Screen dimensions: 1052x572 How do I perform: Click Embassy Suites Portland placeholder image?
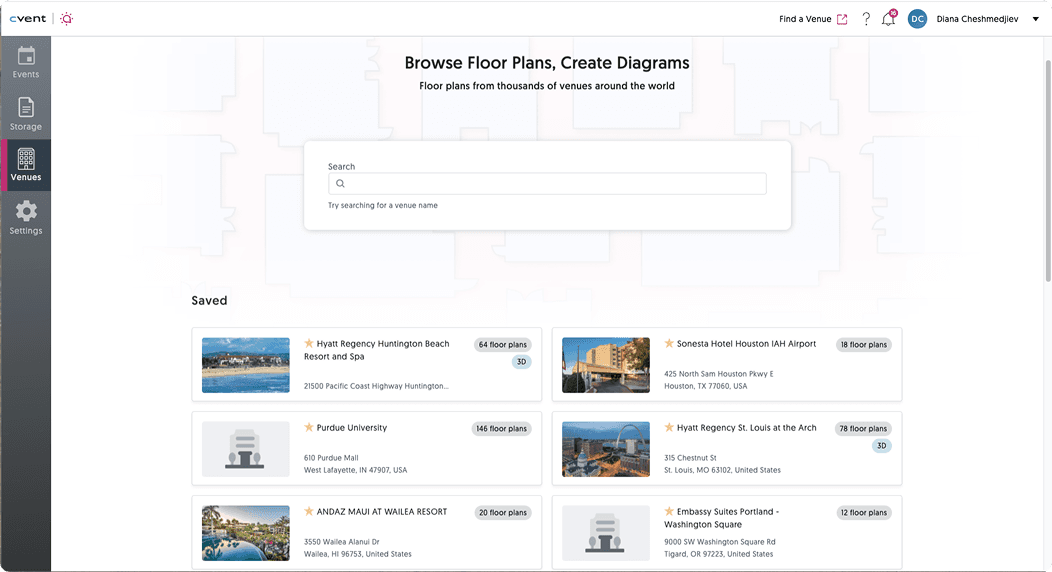pos(606,533)
